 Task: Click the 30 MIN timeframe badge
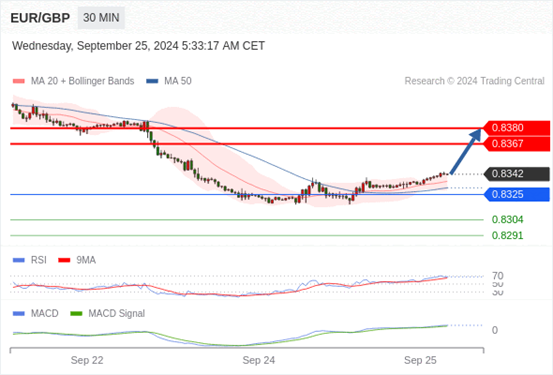tap(101, 18)
